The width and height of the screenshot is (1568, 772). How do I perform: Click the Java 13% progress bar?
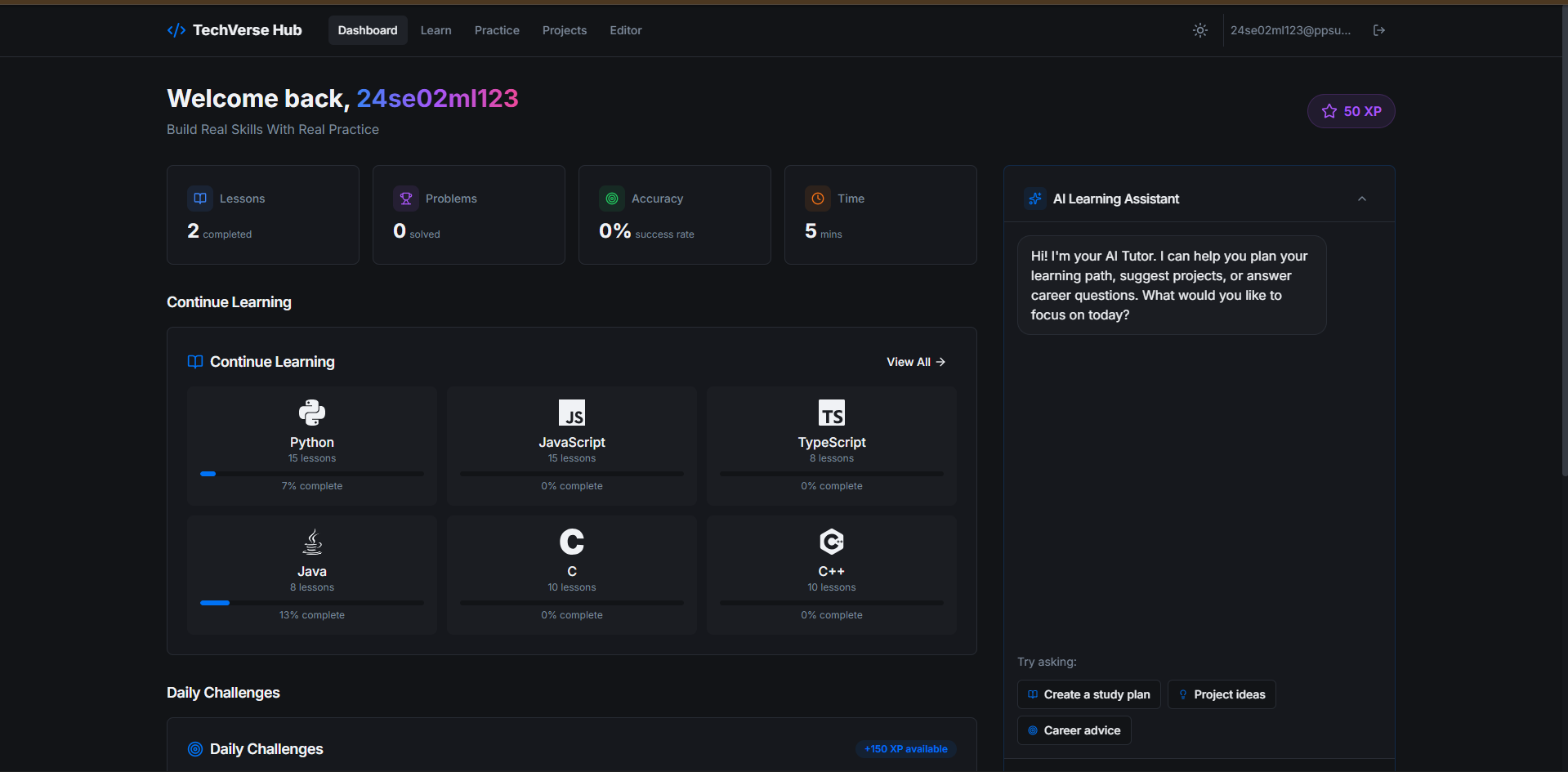point(311,602)
